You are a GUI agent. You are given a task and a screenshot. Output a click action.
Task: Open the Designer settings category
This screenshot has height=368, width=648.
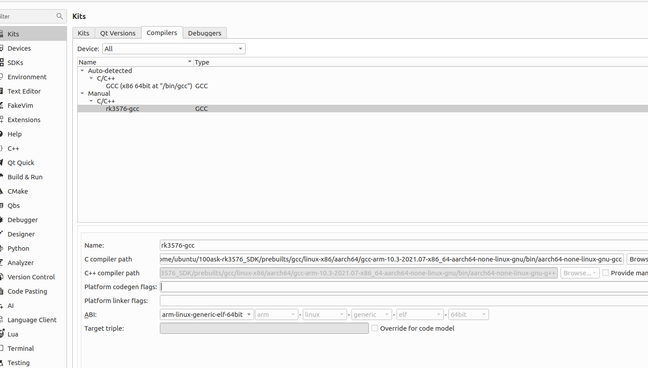(33, 234)
